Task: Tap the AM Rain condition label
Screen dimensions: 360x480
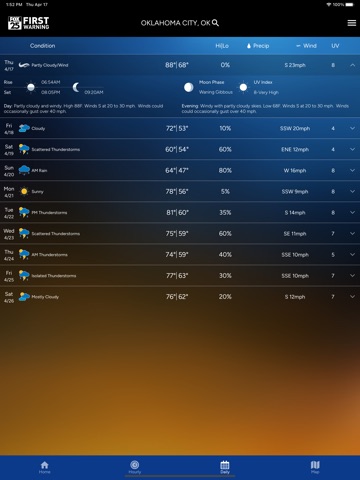Action: click(x=39, y=170)
